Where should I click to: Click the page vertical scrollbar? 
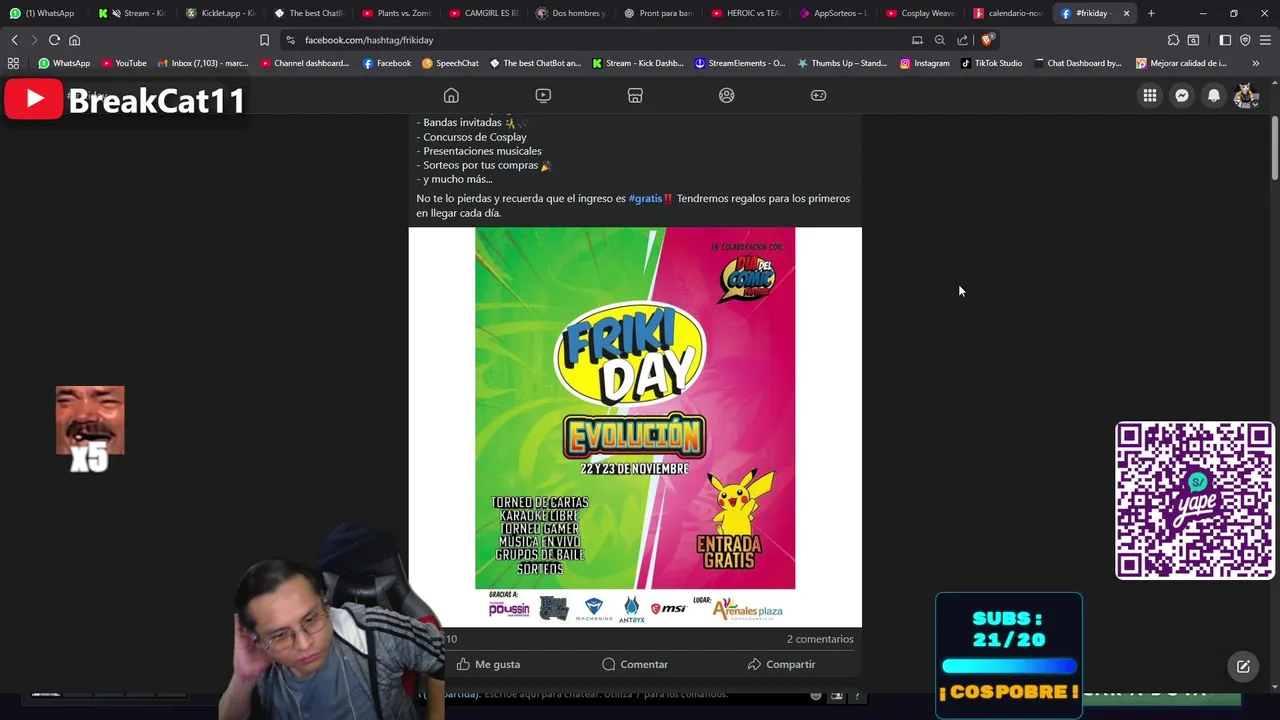[1275, 150]
